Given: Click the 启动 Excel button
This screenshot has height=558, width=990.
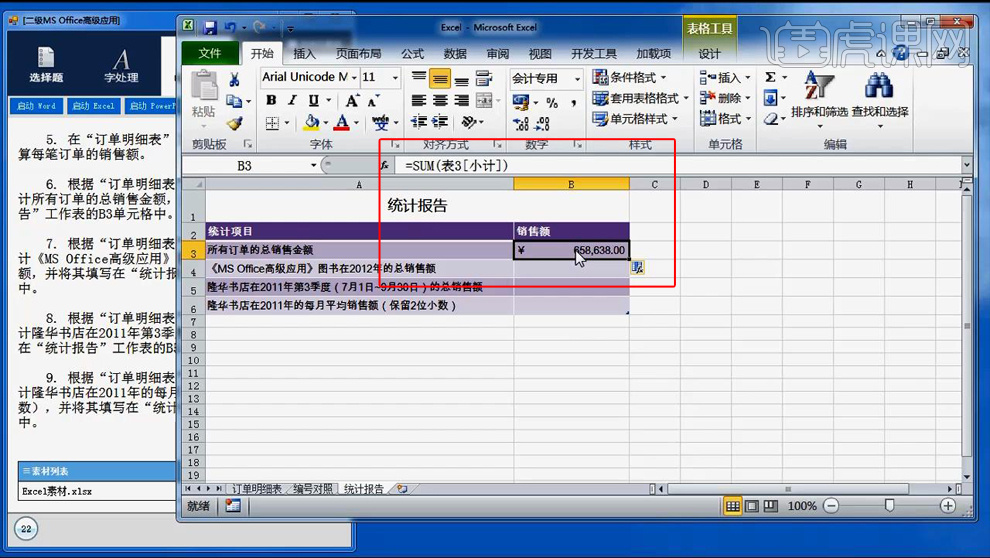Looking at the screenshot, I should click(93, 106).
